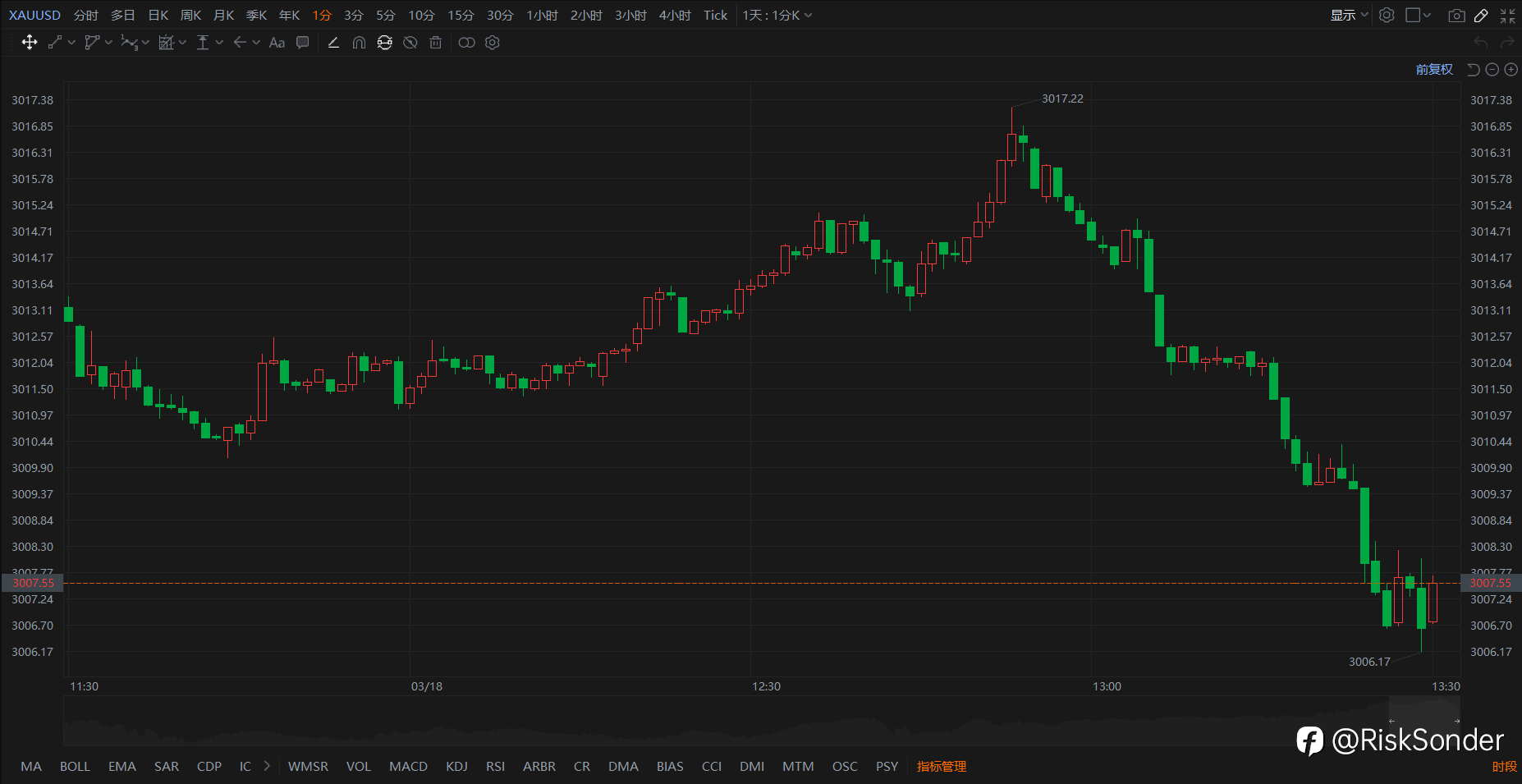Select the Aa text annotation tool

277,43
